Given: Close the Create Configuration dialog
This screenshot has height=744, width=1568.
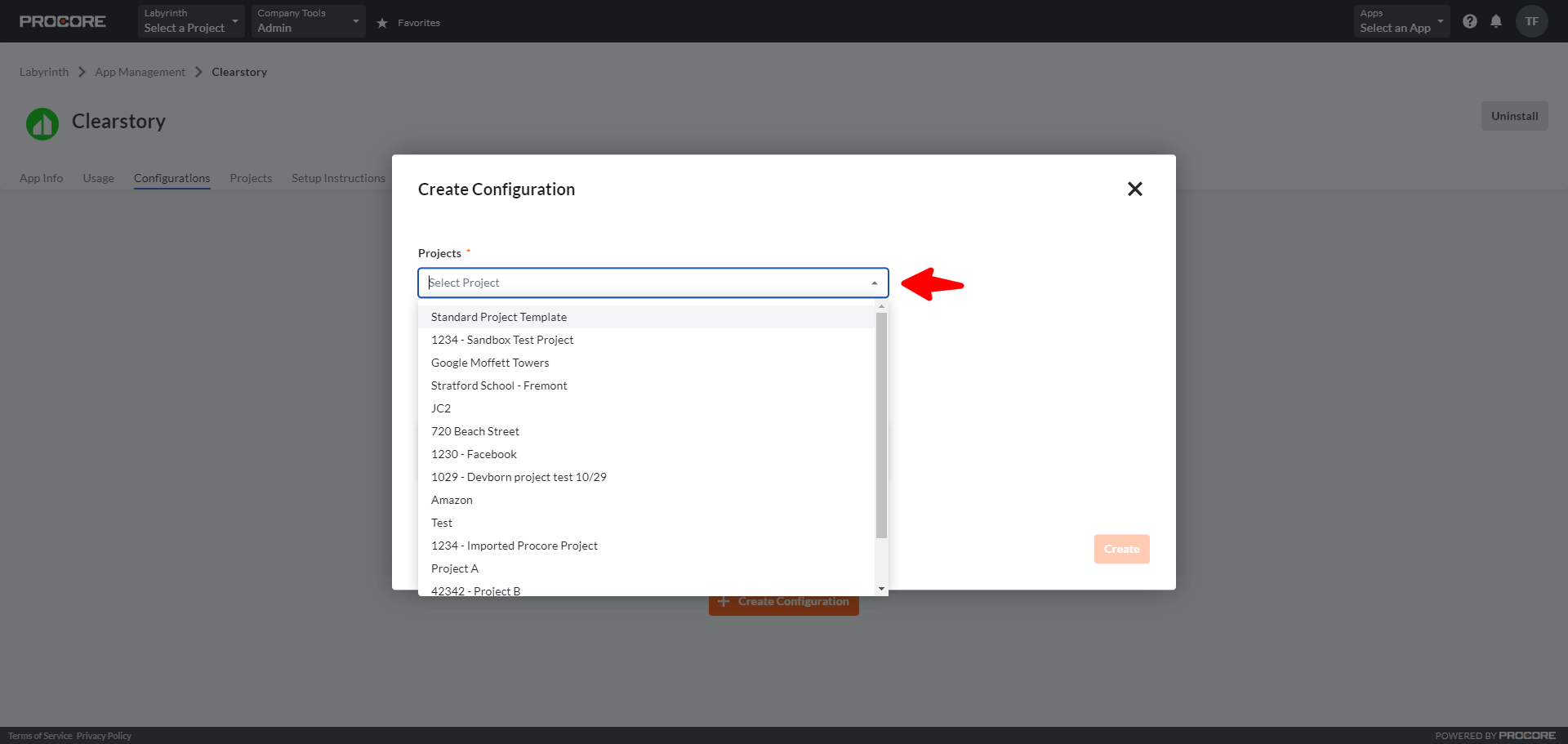Looking at the screenshot, I should pyautogui.click(x=1134, y=189).
